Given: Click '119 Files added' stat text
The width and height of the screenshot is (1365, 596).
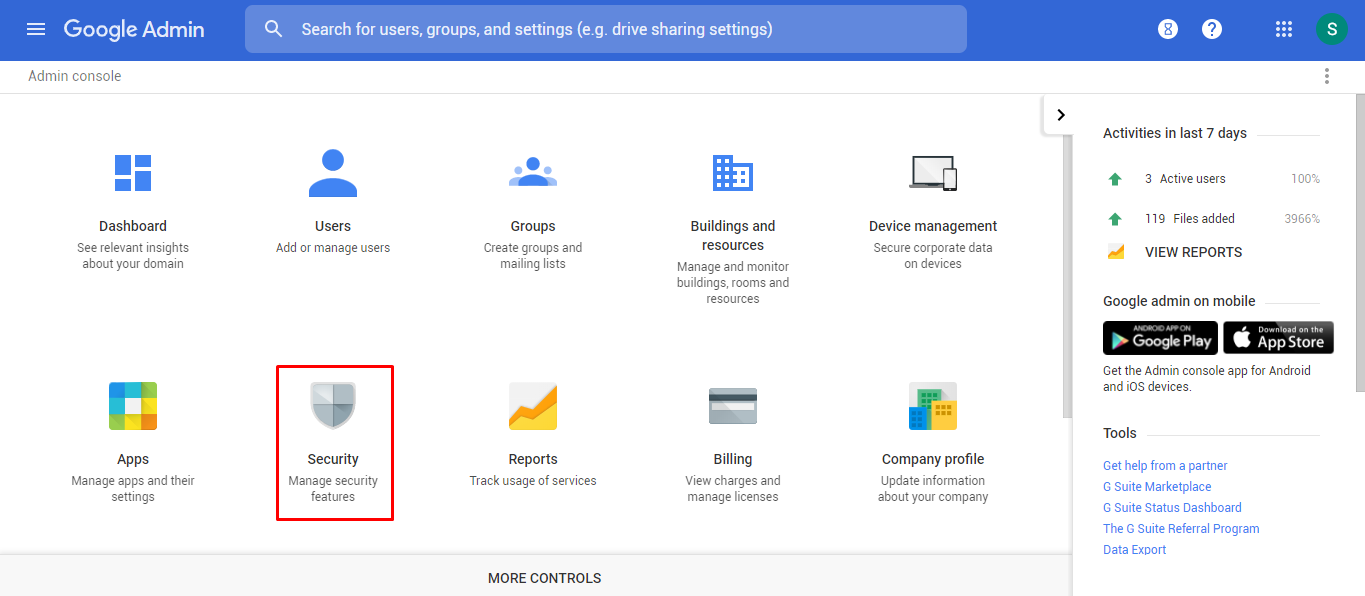Looking at the screenshot, I should (1190, 219).
